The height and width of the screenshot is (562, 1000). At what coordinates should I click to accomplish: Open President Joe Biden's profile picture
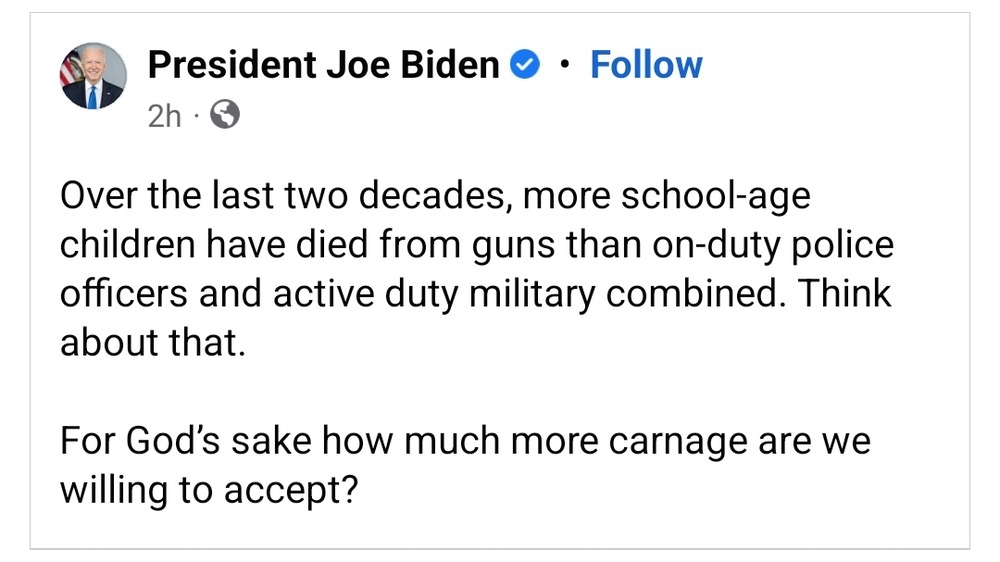[x=94, y=77]
